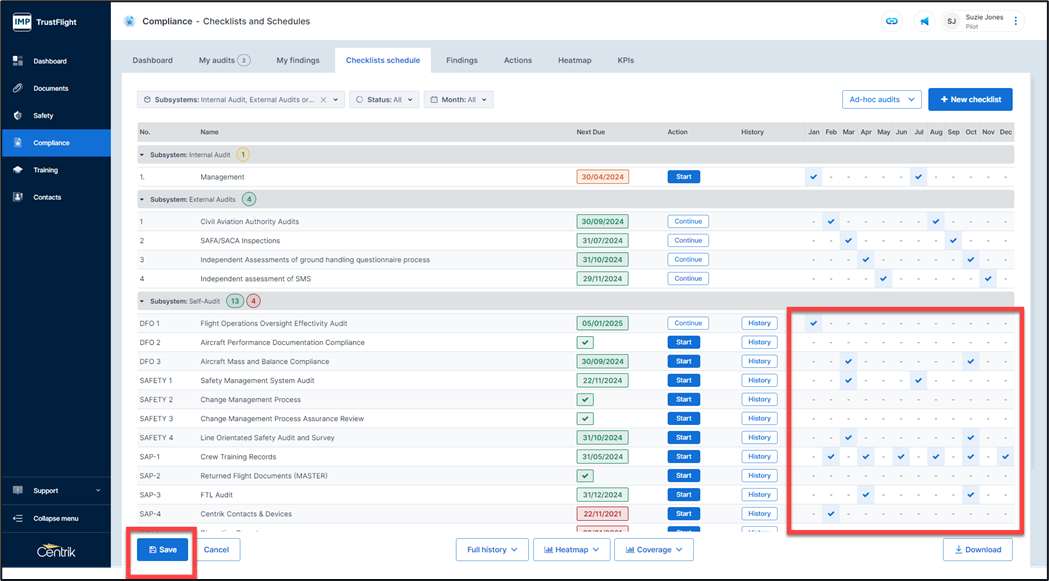Open the Status filter dropdown
The image size is (1049, 581).
[x=384, y=100]
